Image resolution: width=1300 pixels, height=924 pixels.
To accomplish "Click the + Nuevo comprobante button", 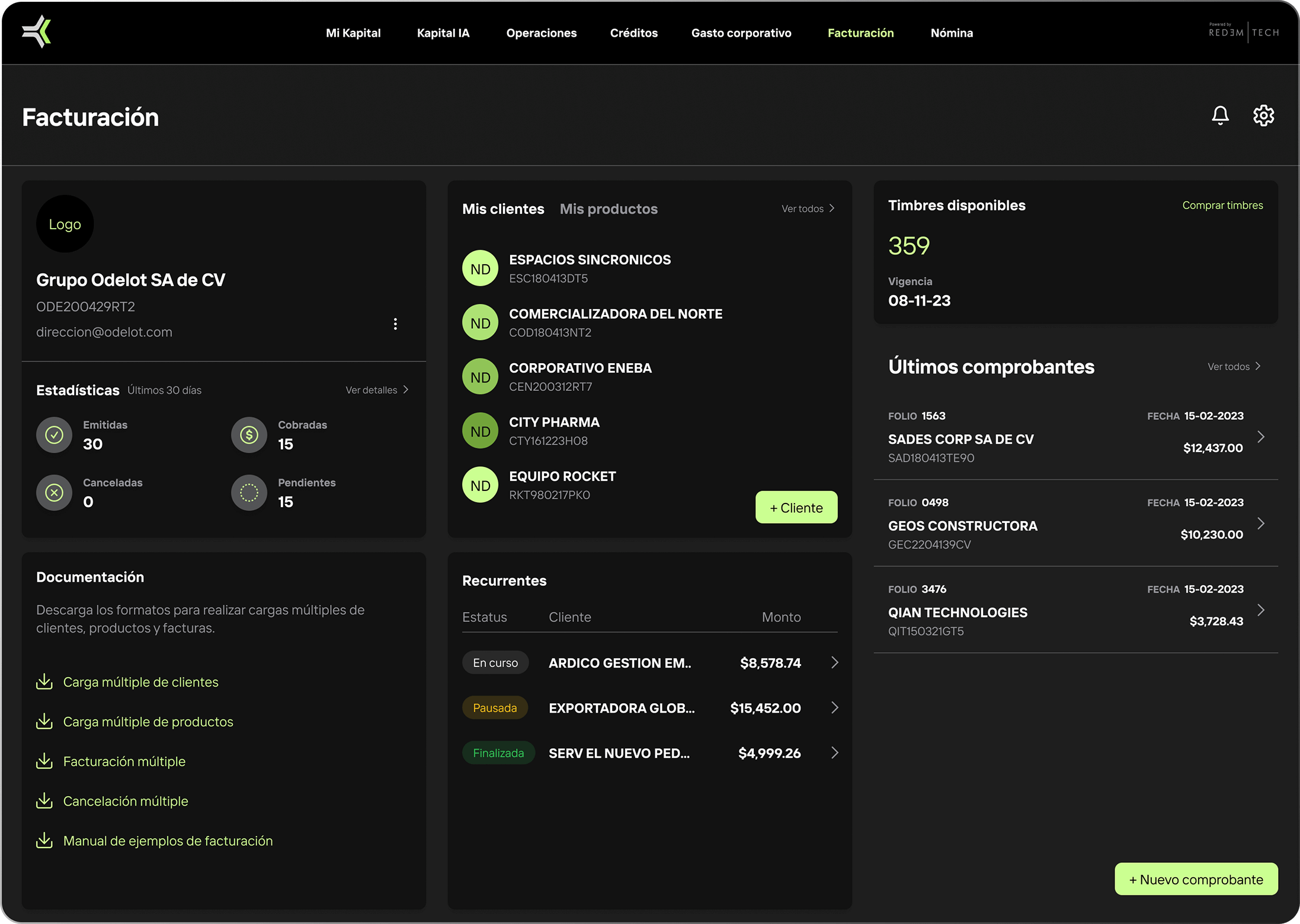I will click(x=1196, y=880).
